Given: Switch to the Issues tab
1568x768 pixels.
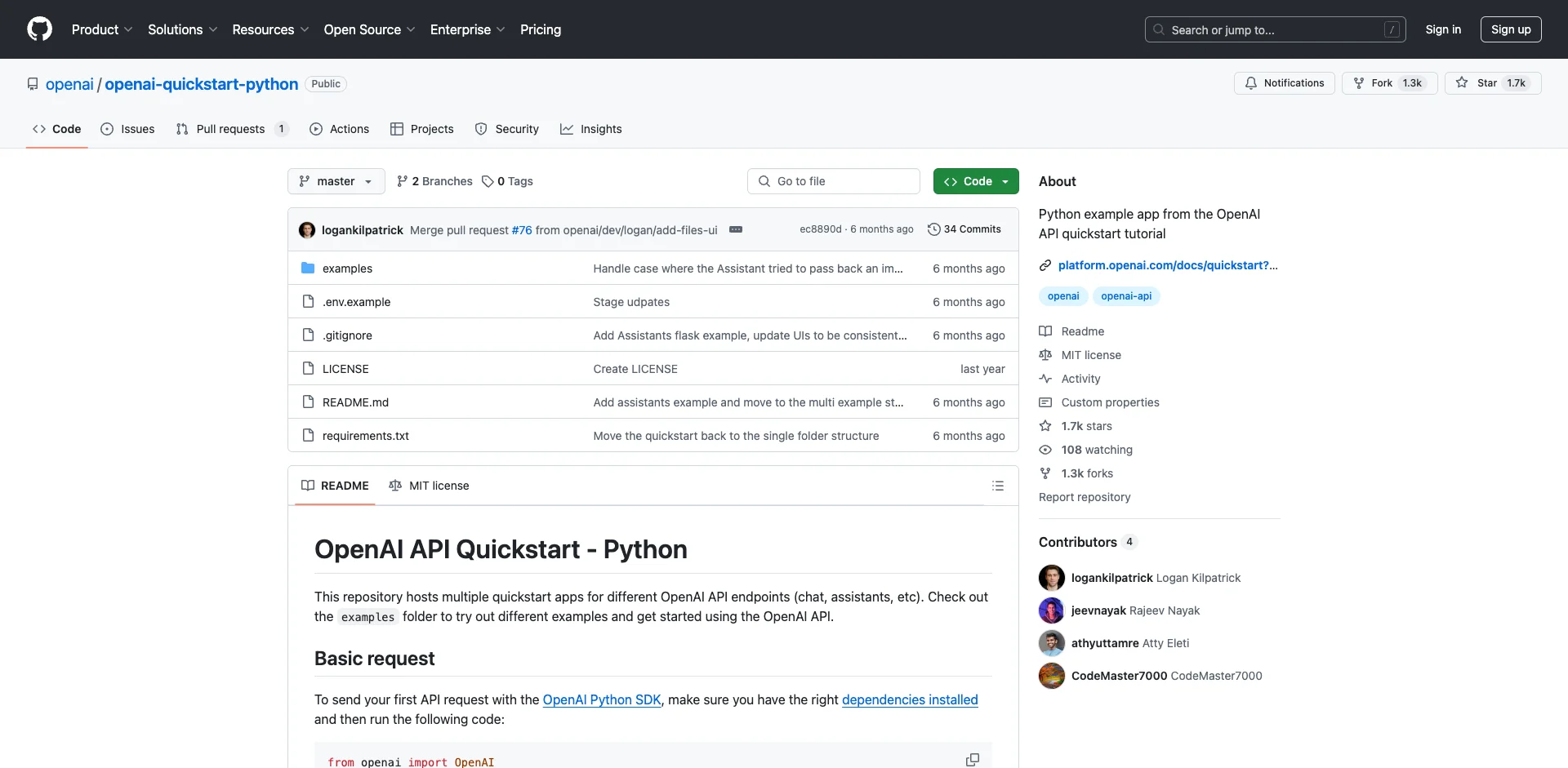Looking at the screenshot, I should 127,129.
